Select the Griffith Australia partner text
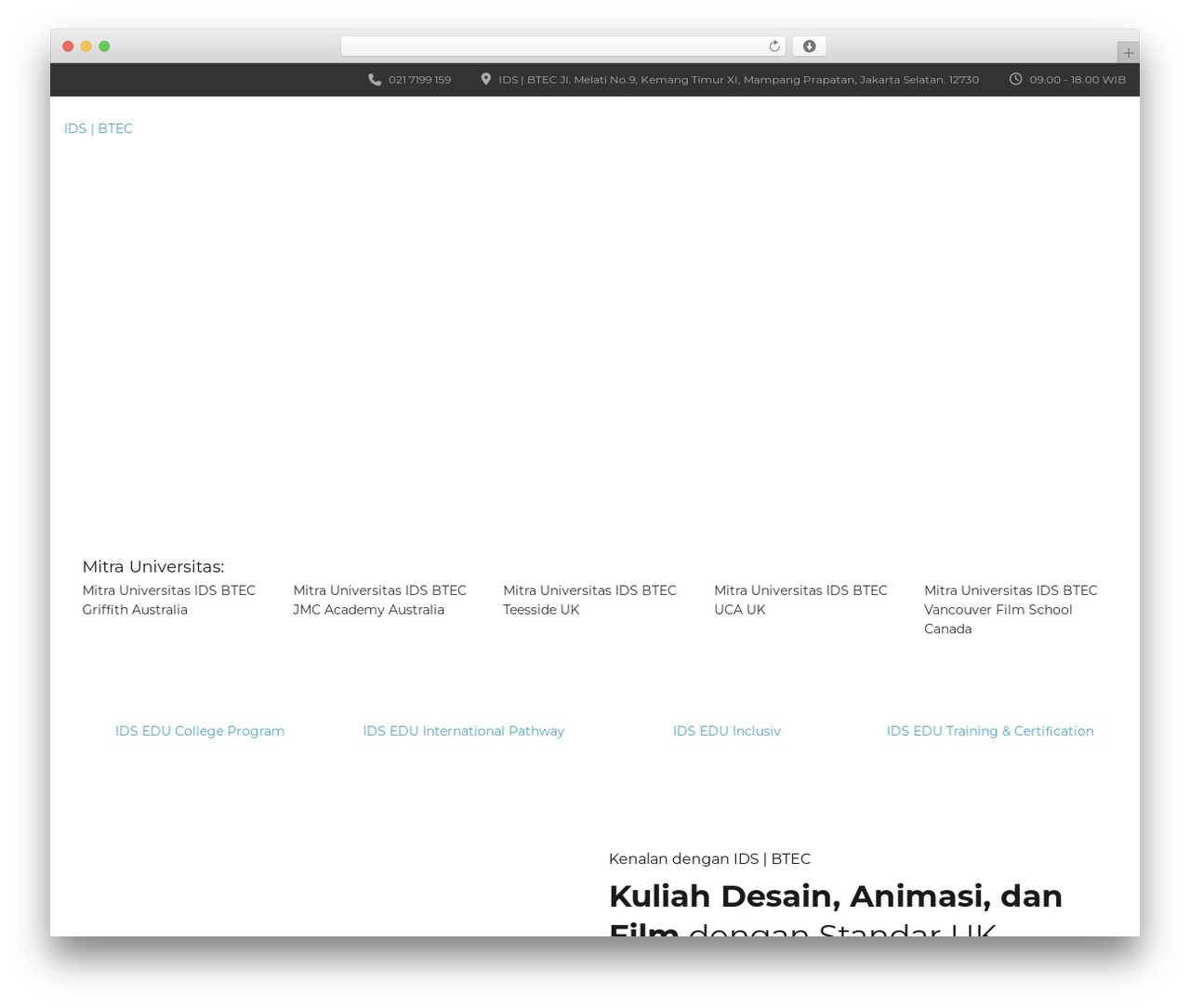The image size is (1190, 1008). coord(168,600)
